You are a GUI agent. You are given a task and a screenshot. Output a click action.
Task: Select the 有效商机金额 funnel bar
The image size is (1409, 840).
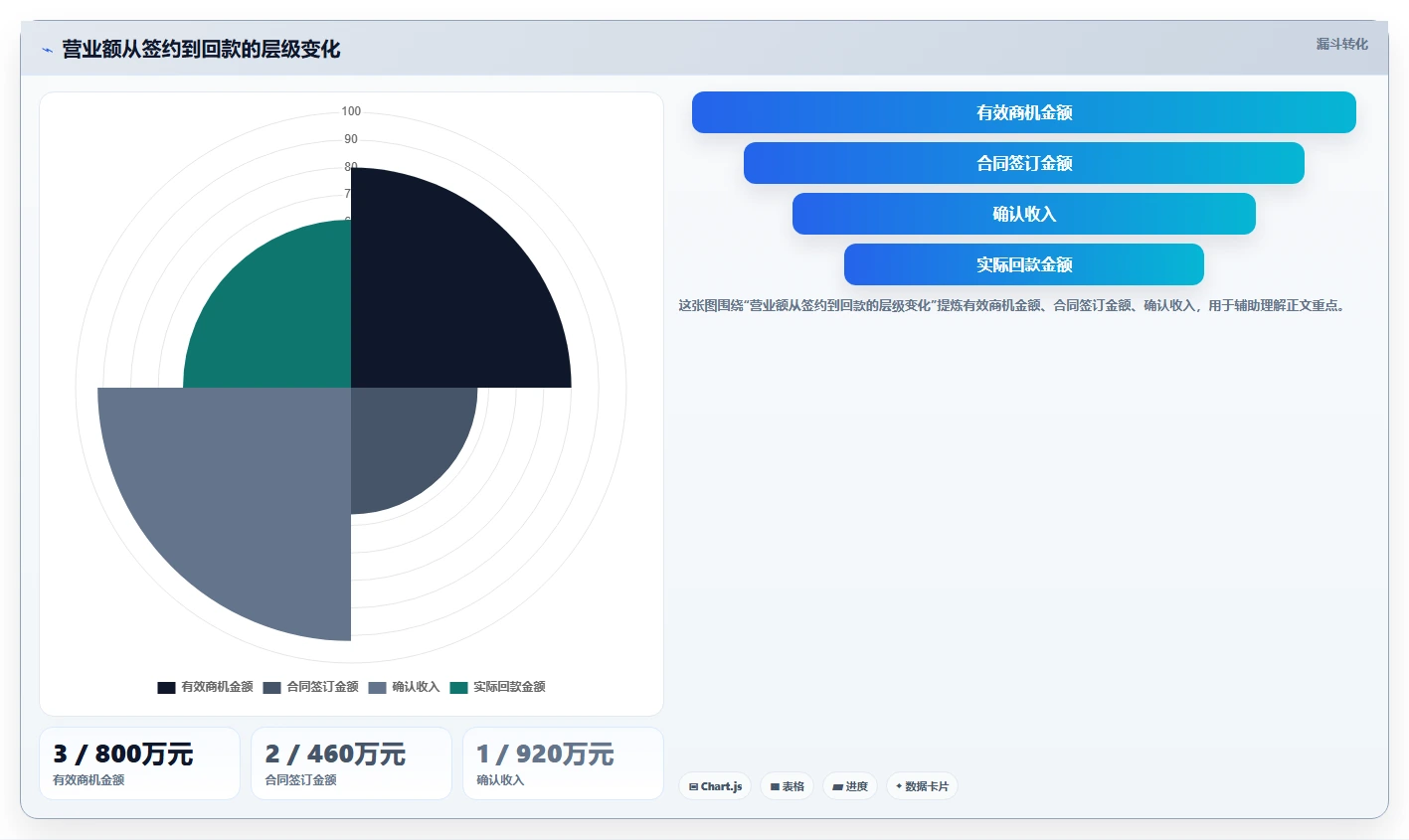tap(1023, 112)
